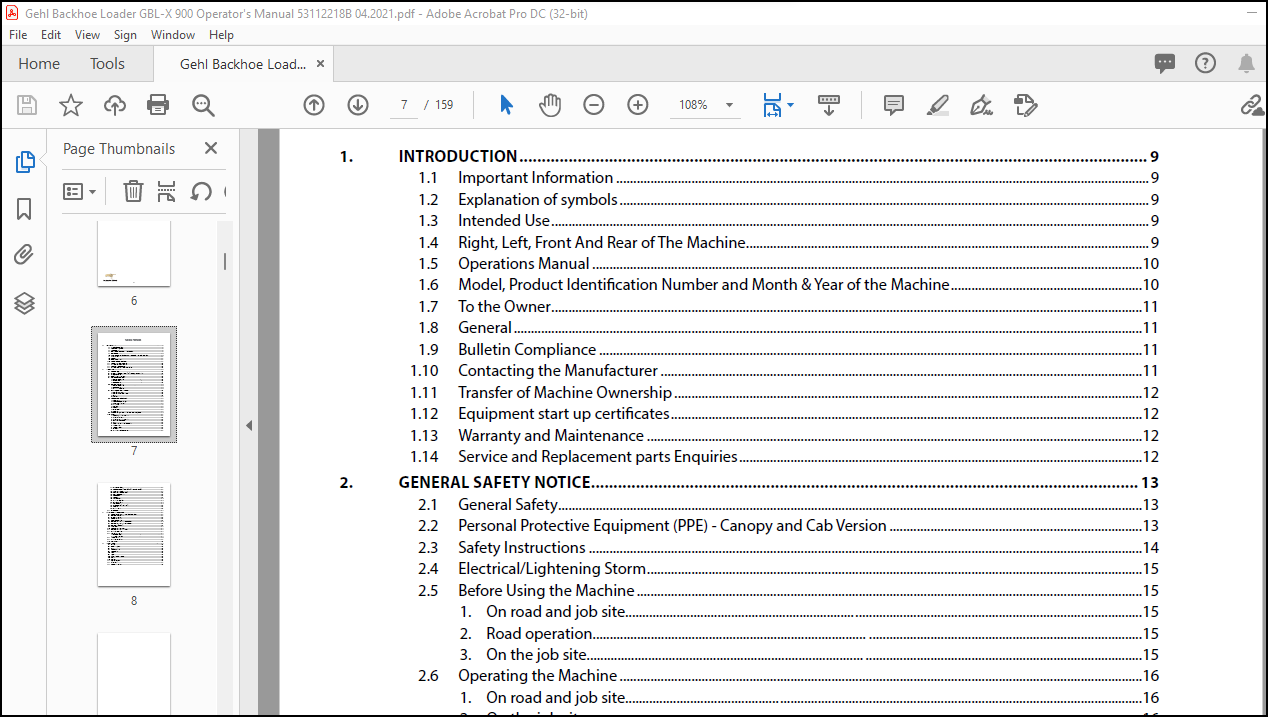
Task: Open thumbnails panel options menu dropdown
Action: click(80, 191)
